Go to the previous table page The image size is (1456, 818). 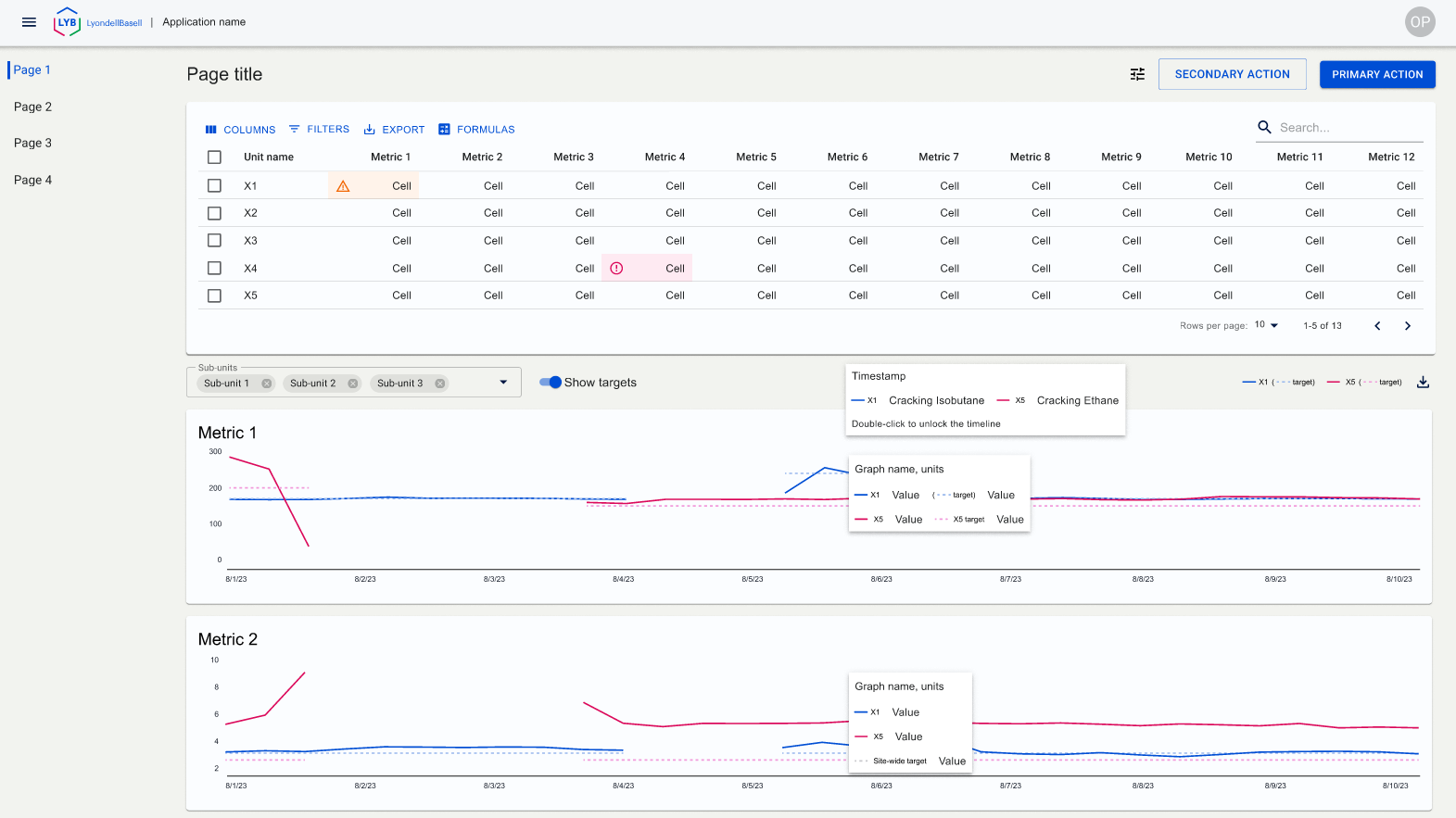(x=1377, y=326)
